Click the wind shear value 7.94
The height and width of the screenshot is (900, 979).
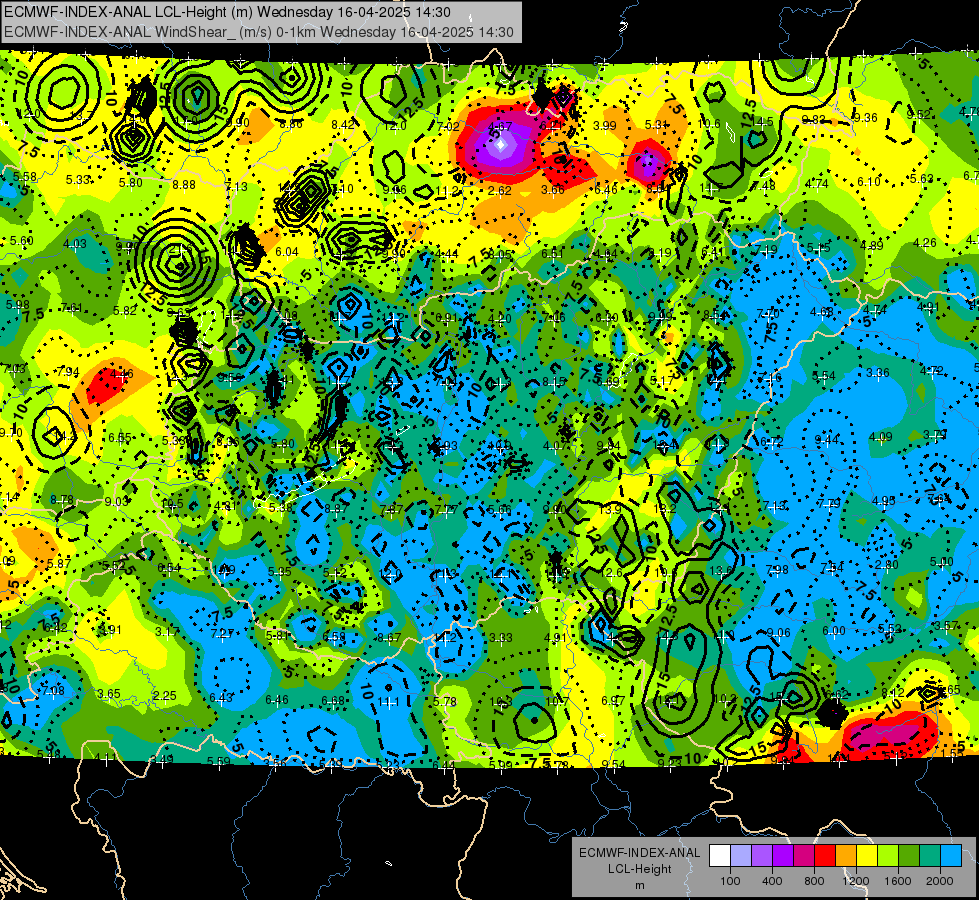coord(67,372)
